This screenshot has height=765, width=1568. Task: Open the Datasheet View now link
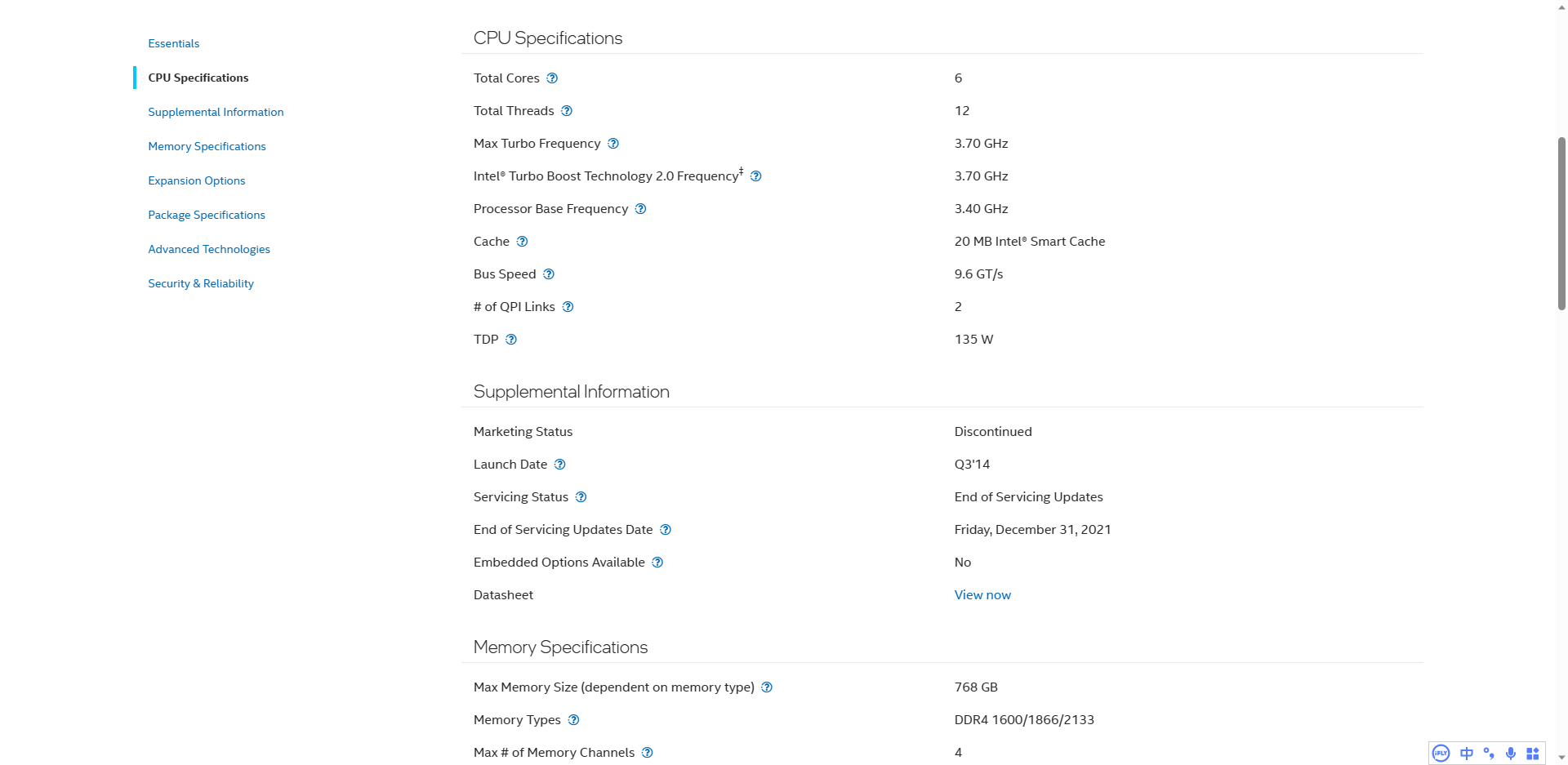(x=982, y=595)
